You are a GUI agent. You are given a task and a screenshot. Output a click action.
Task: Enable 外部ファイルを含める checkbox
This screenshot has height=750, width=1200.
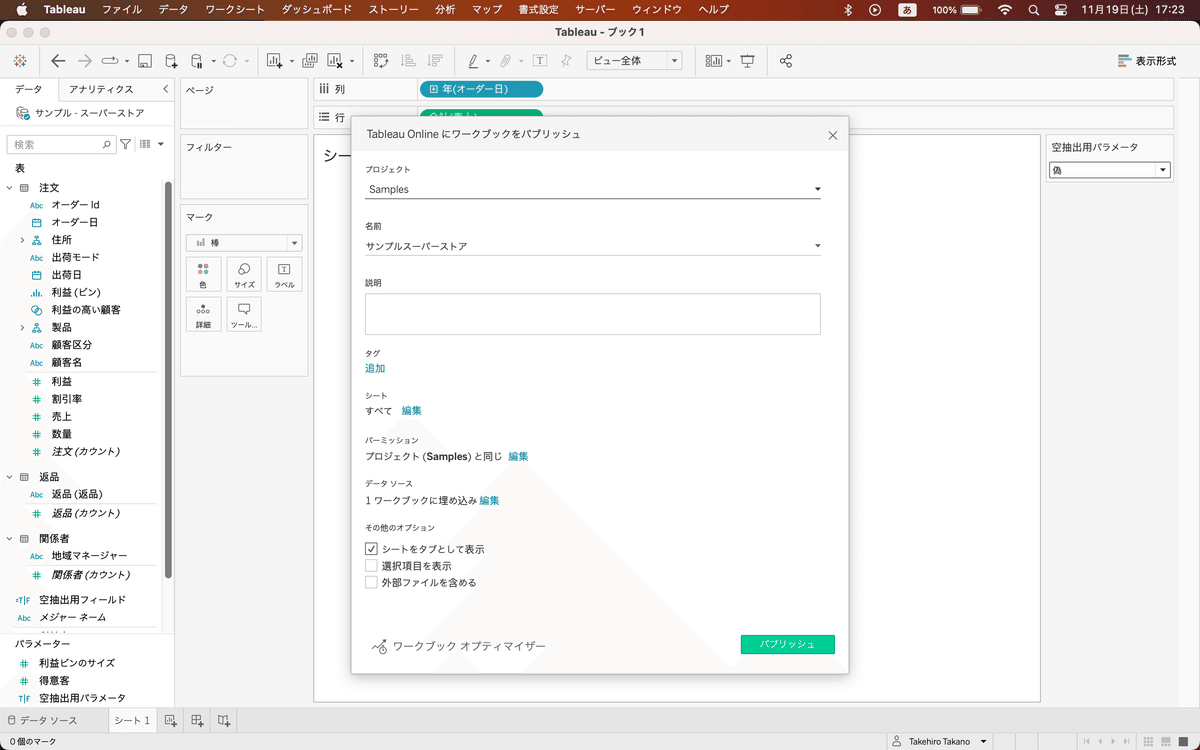pyautogui.click(x=371, y=582)
